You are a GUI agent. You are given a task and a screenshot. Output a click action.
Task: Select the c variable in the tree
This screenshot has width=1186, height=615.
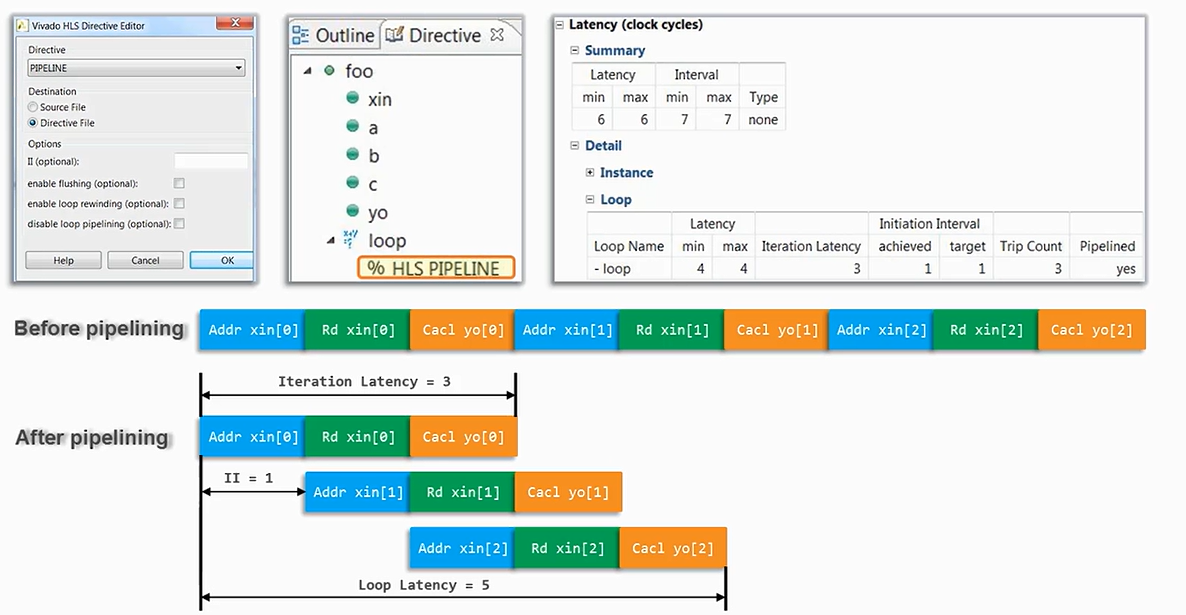click(x=373, y=185)
